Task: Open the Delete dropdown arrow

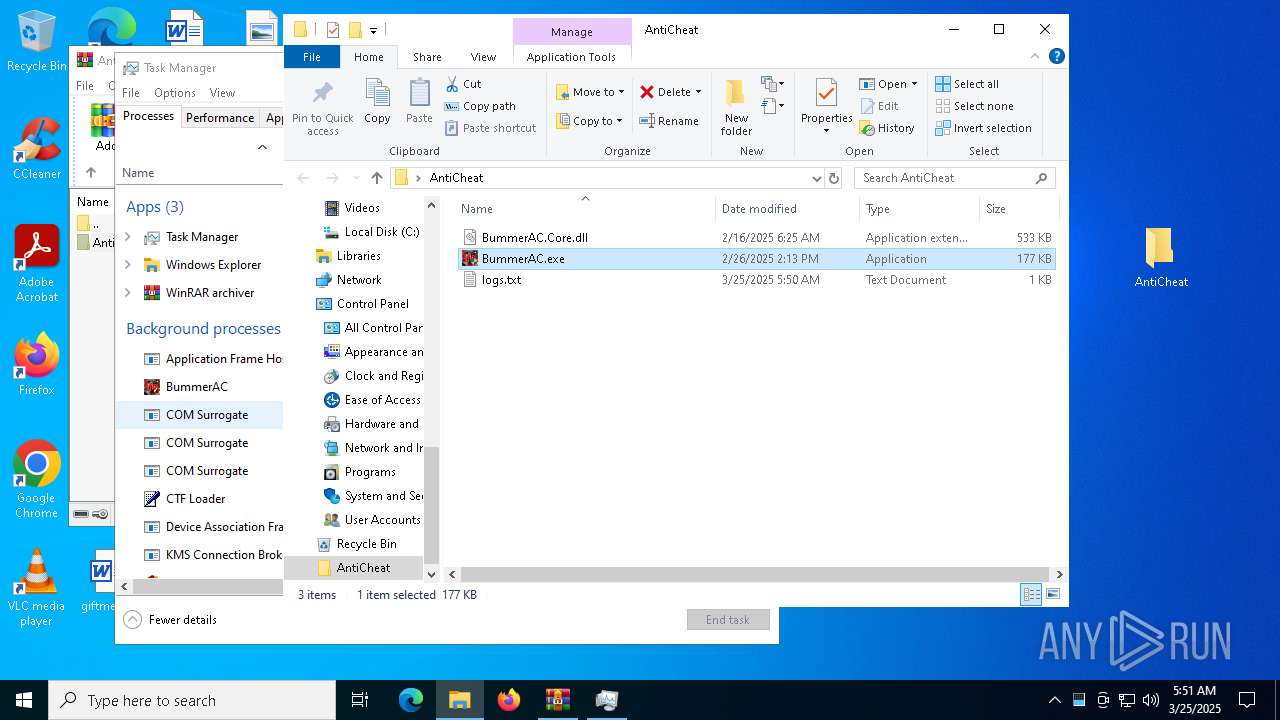Action: click(698, 92)
